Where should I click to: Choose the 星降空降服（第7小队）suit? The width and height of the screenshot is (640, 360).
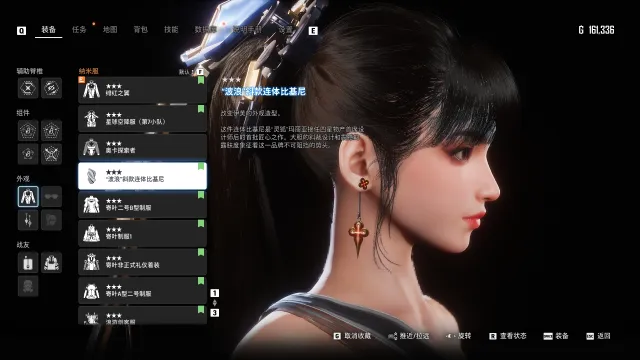(142, 118)
